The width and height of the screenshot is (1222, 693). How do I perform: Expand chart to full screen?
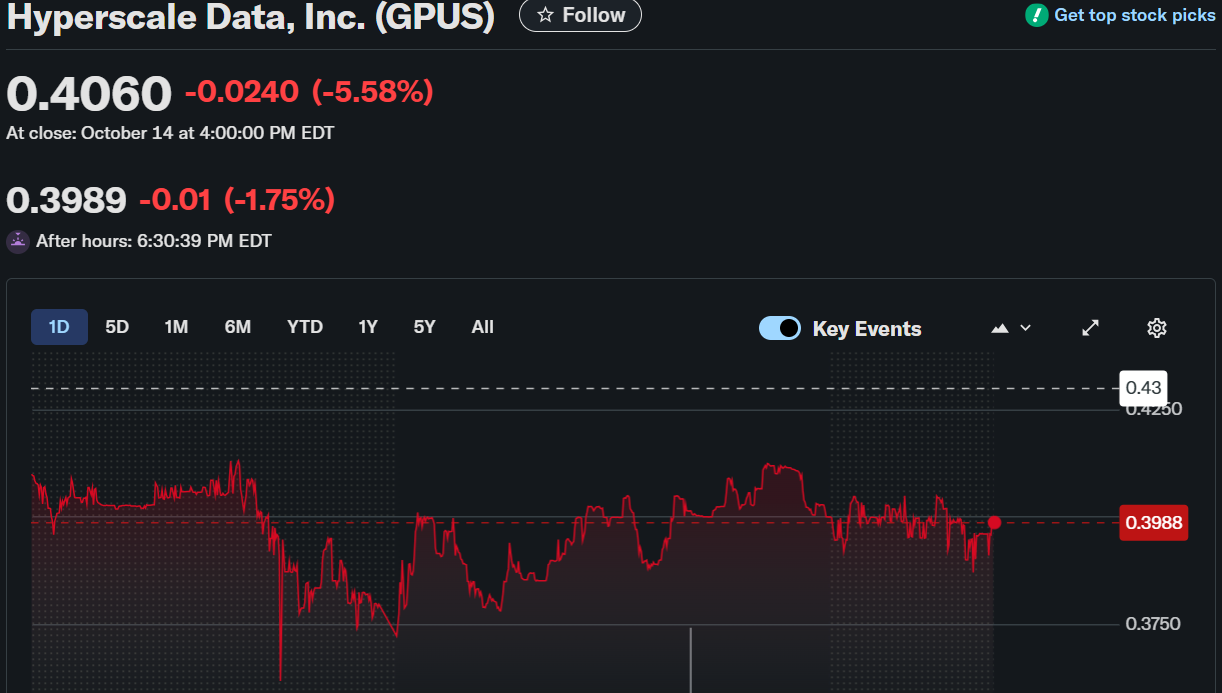coord(1091,328)
